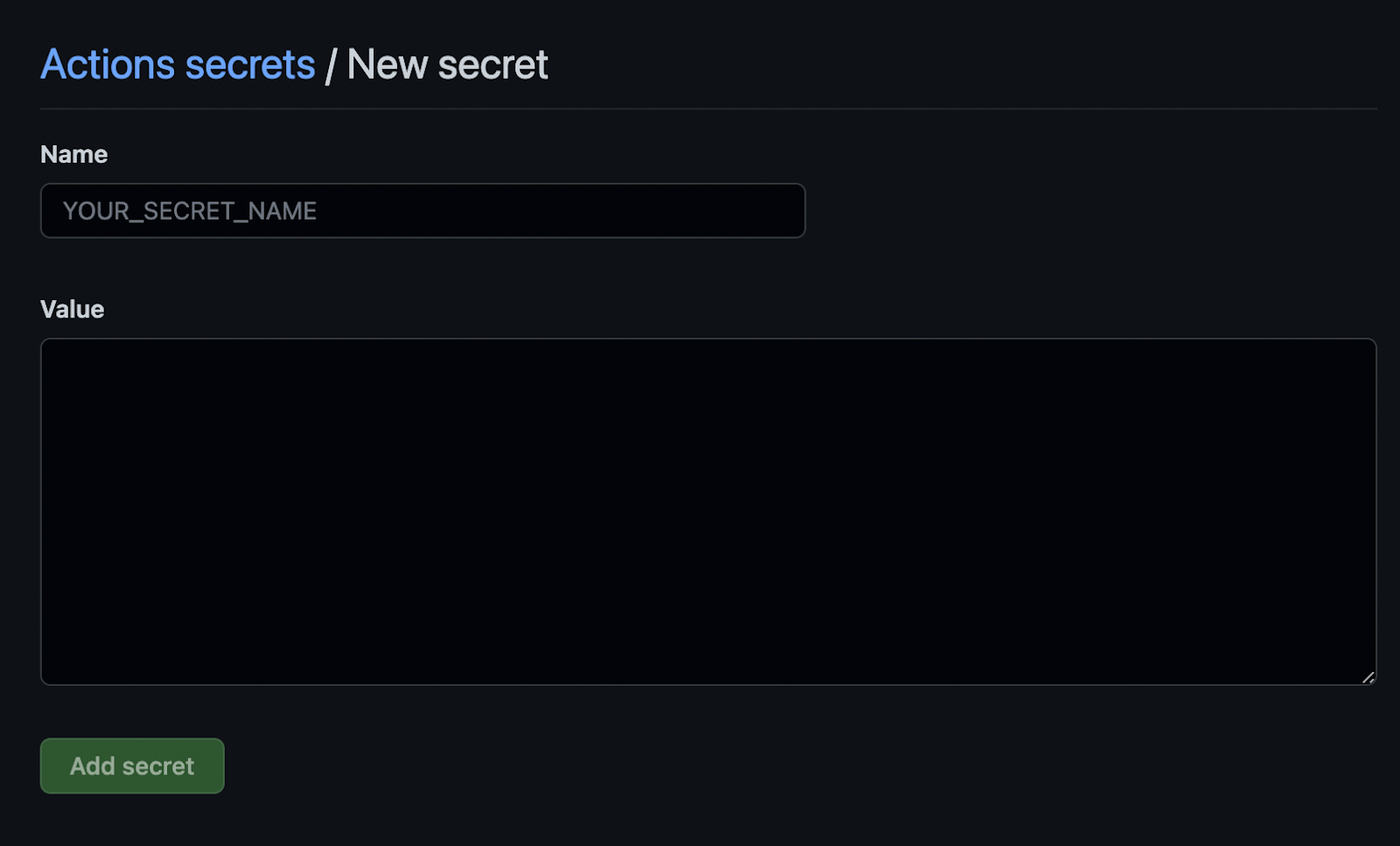The width and height of the screenshot is (1400, 846).
Task: Click the bottom-right corner grip of Value box
Action: pyautogui.click(x=1368, y=676)
